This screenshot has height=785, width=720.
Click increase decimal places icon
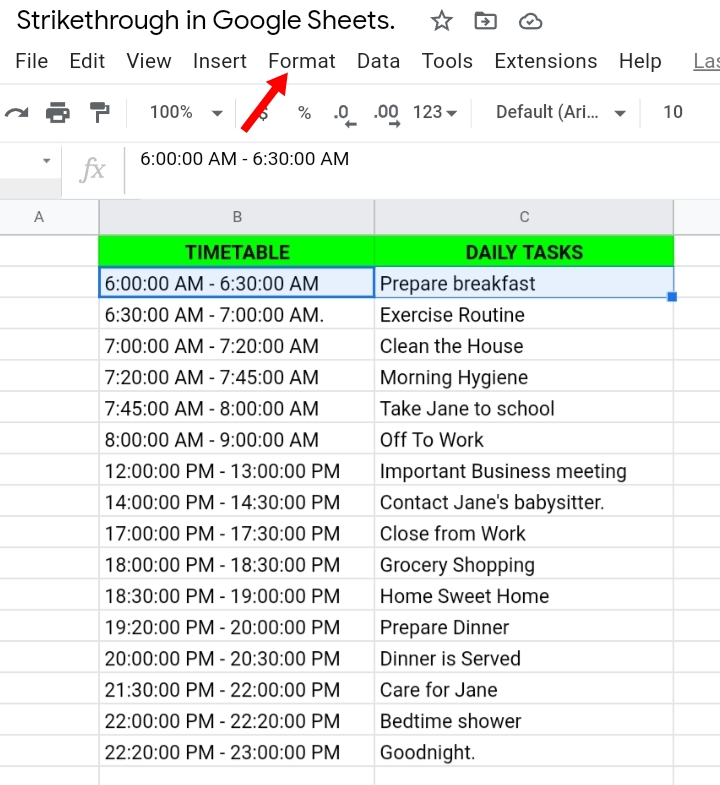tap(387, 115)
